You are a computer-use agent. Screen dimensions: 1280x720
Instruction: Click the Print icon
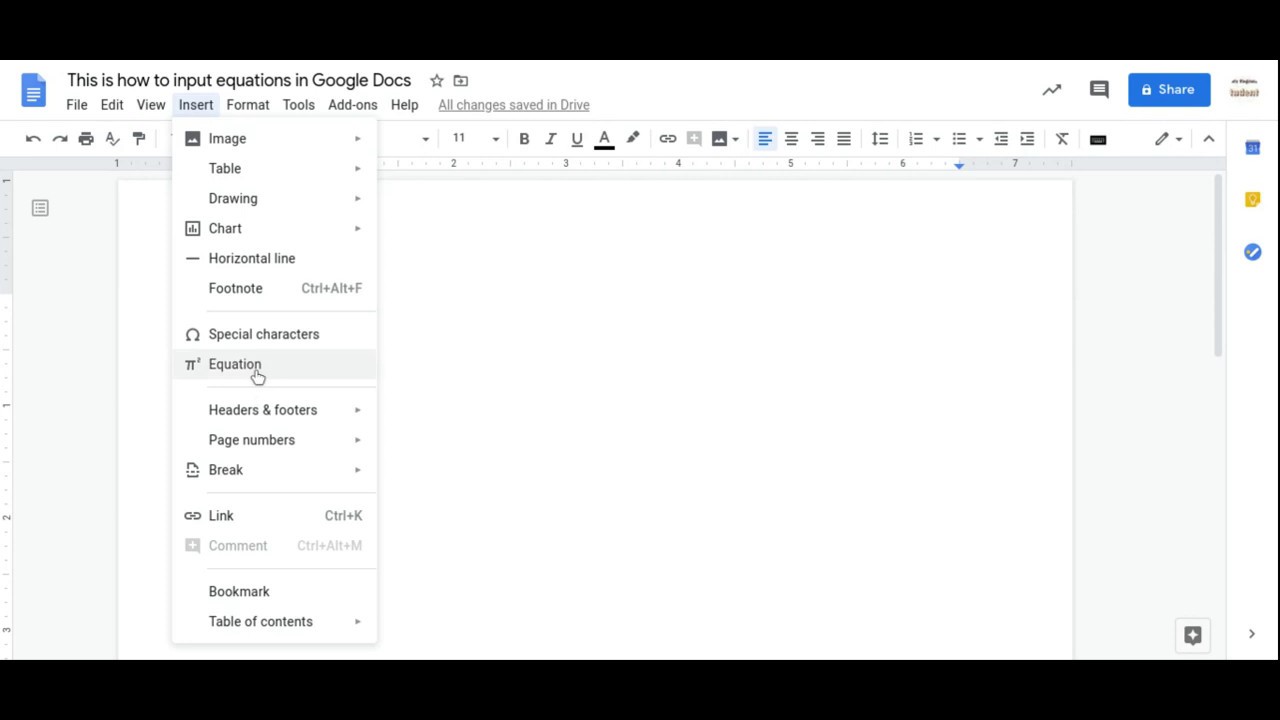(86, 139)
